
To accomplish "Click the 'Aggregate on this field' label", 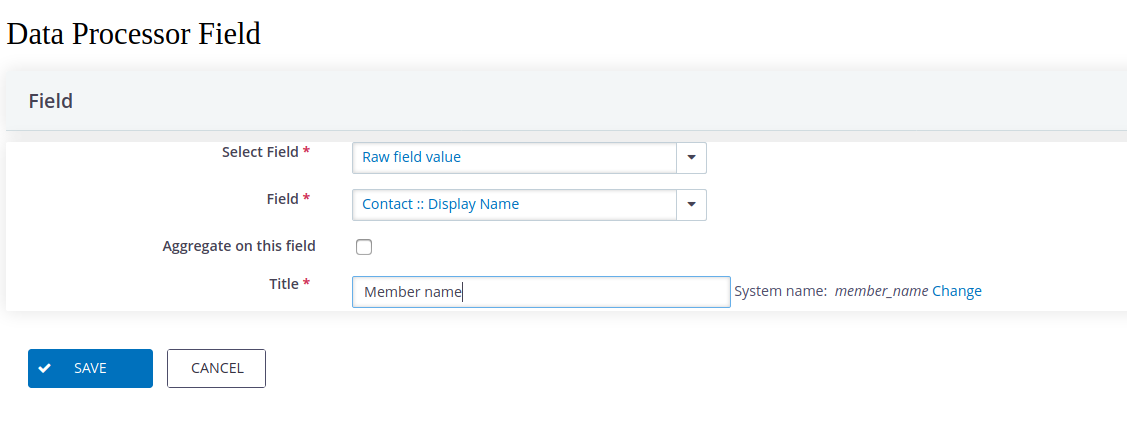I will (x=239, y=246).
